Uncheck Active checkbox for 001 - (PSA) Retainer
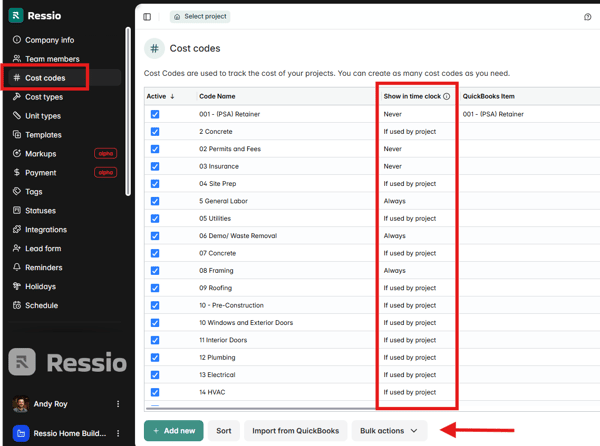The width and height of the screenshot is (600, 446). coord(155,114)
